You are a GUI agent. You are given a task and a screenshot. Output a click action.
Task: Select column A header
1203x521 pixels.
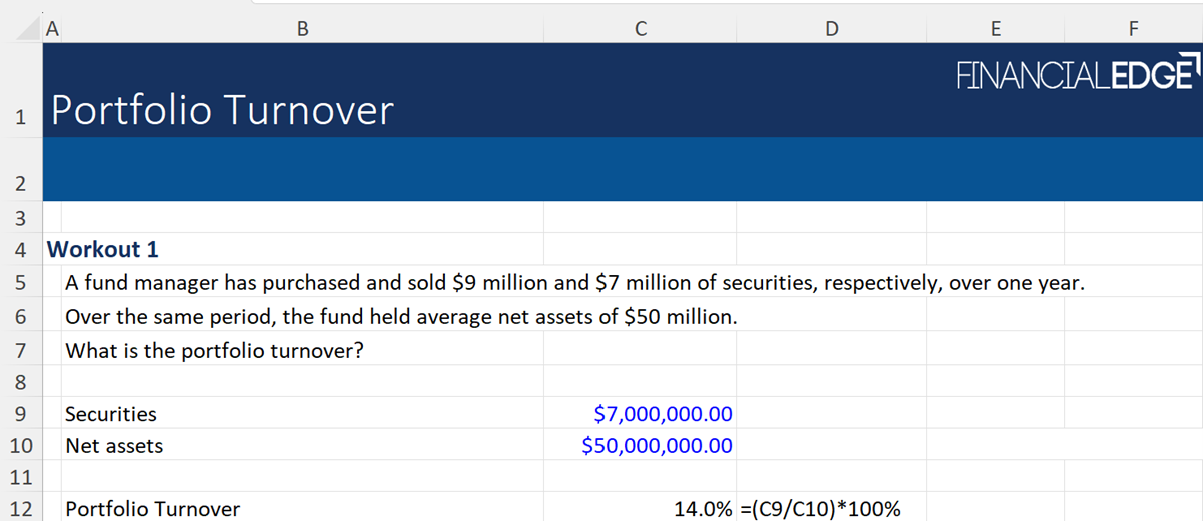pos(52,30)
